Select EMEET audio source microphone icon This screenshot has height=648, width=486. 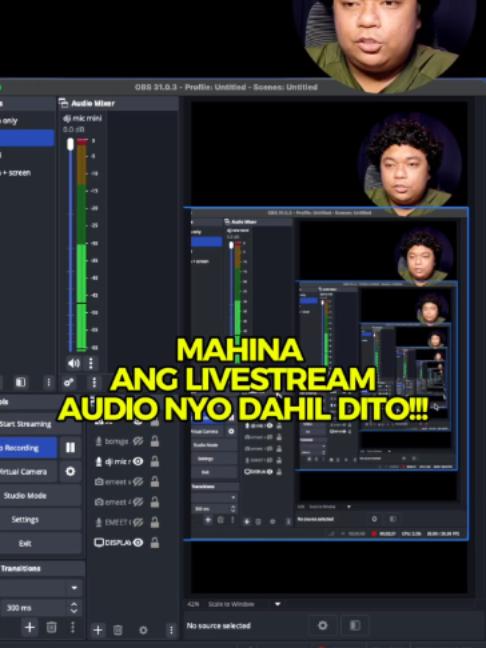(x=99, y=522)
